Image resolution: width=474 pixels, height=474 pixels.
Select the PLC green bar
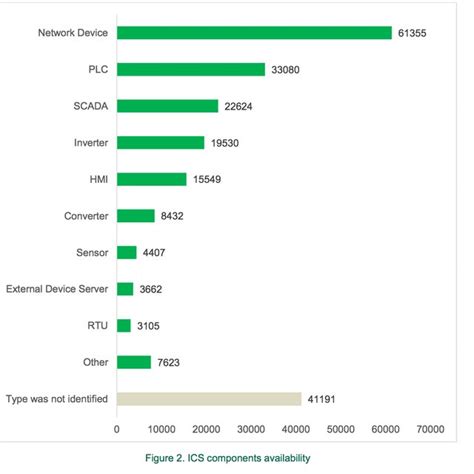(x=191, y=70)
